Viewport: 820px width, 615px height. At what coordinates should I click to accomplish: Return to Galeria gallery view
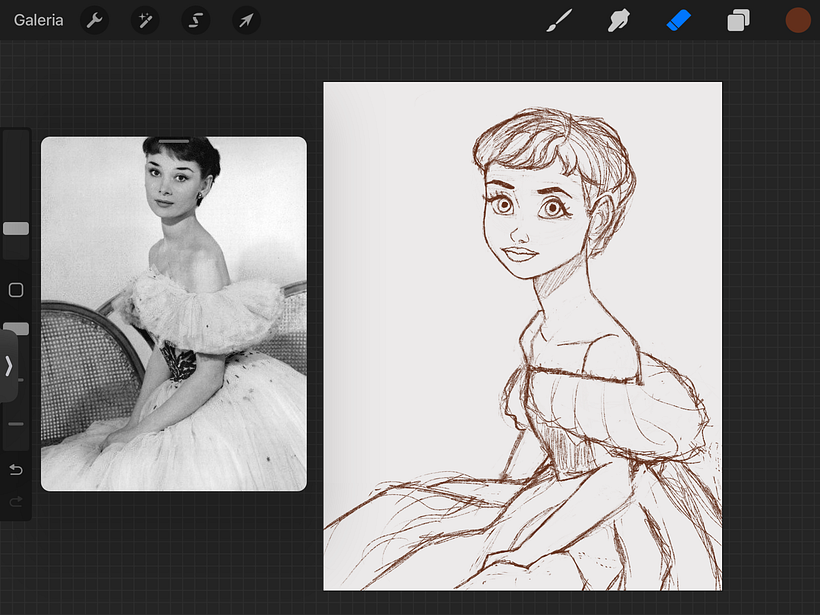coord(38,20)
